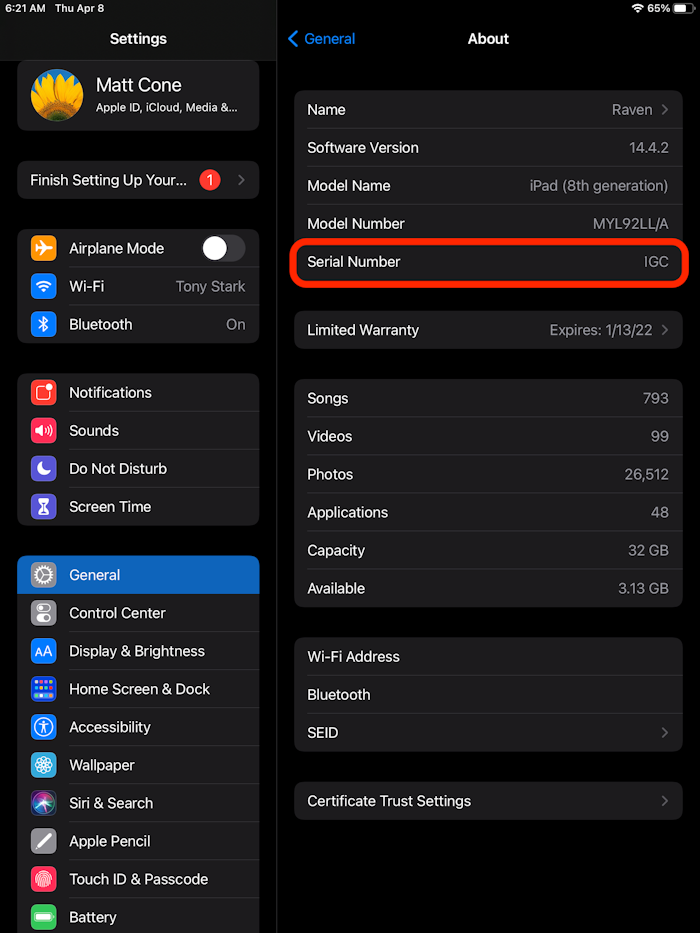Toggle the Airplane Mode switch
The height and width of the screenshot is (933, 700).
(x=223, y=248)
